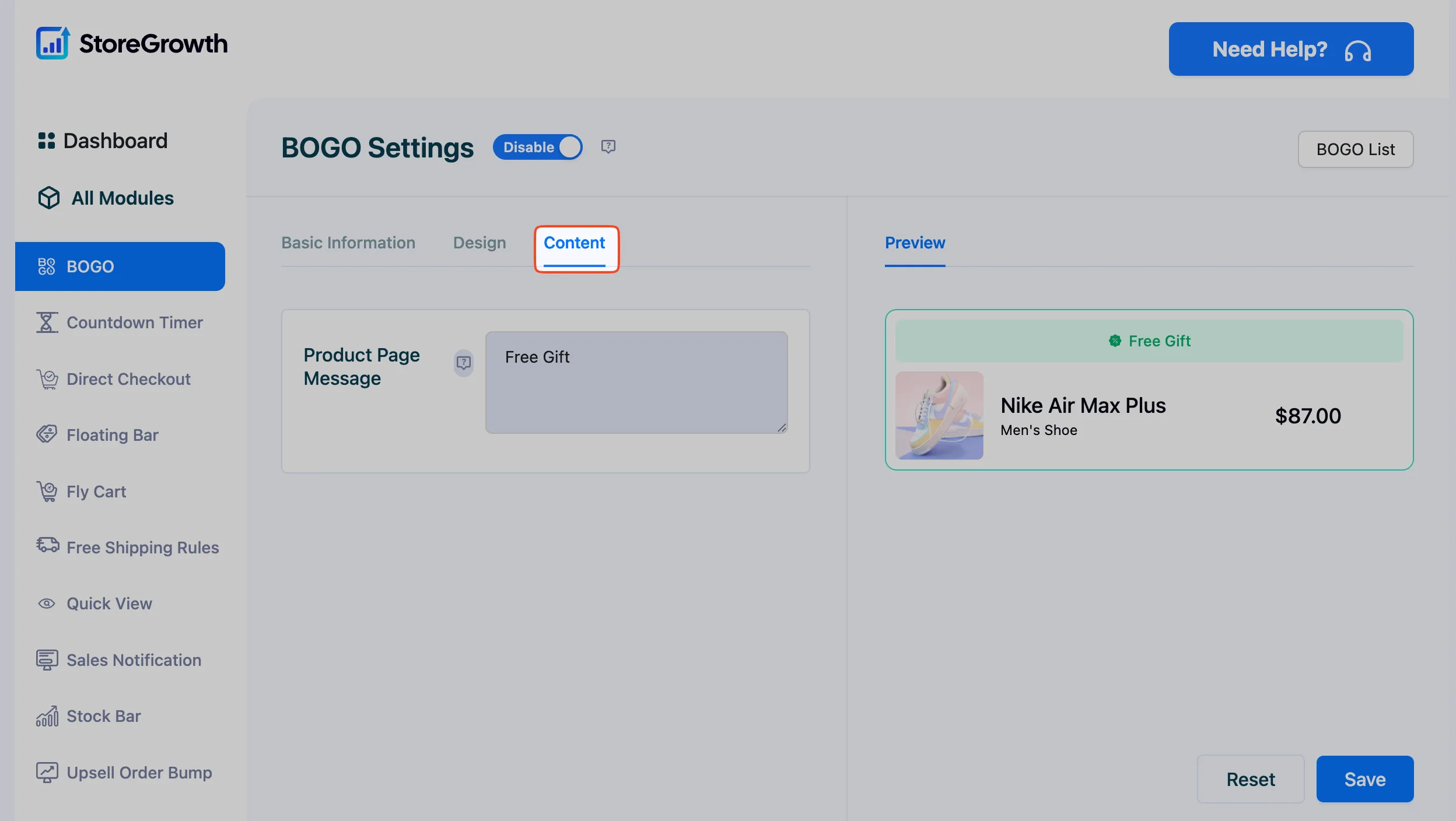Open the Fly Cart icon
Screen dimensions: 1456x821
pyautogui.click(x=47, y=492)
